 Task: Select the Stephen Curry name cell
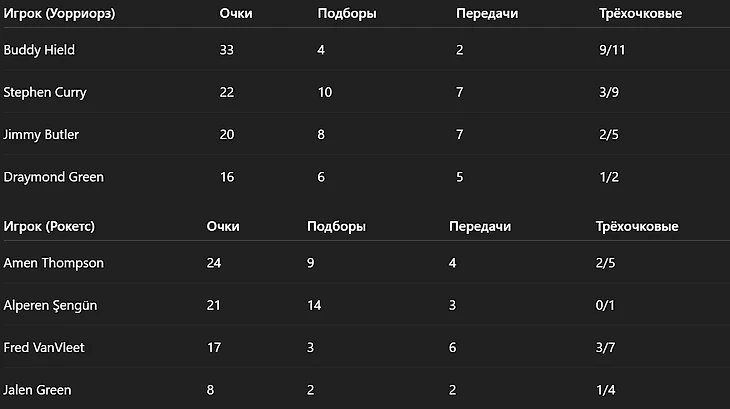coord(45,92)
